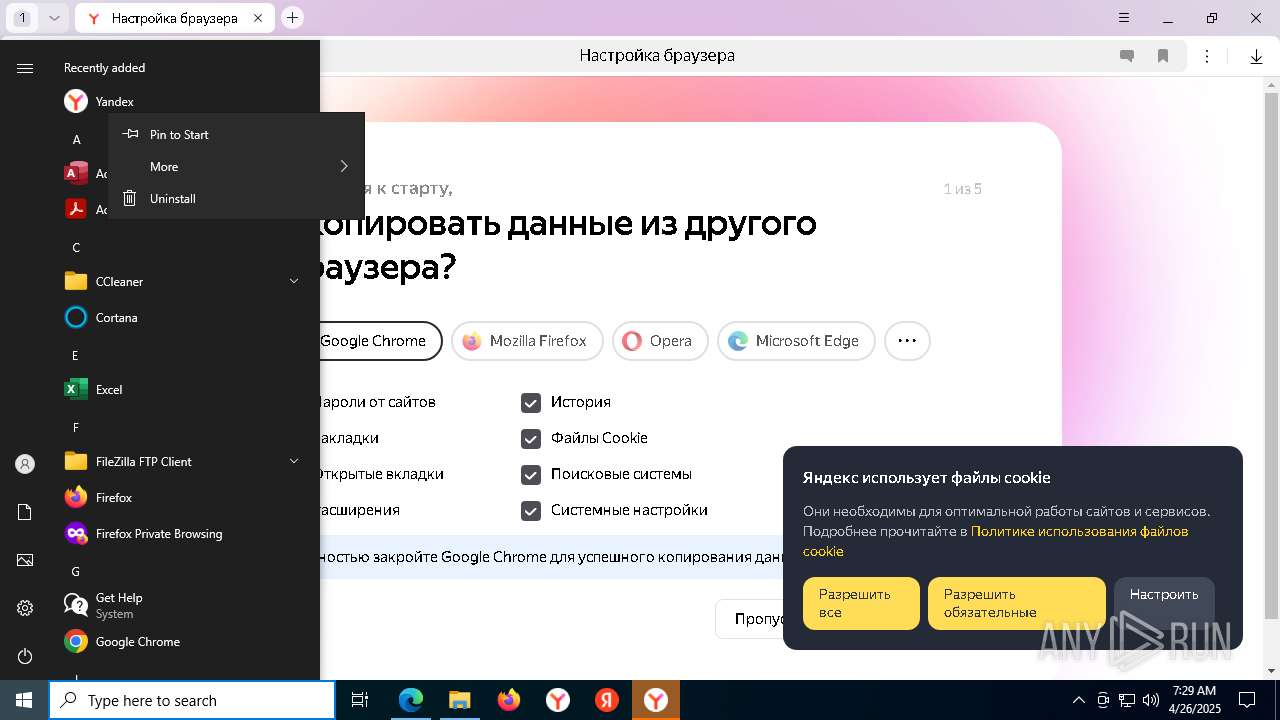Open a new browser tab

click(x=292, y=17)
